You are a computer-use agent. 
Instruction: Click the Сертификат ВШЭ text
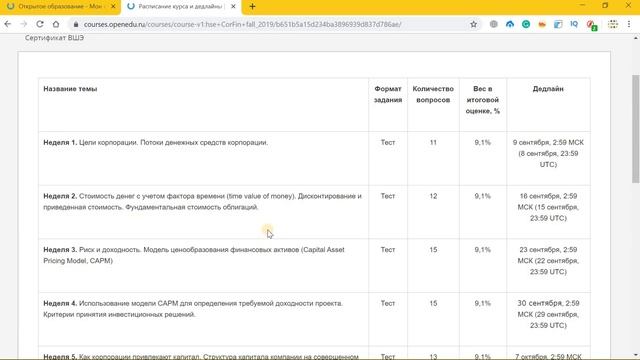point(54,38)
